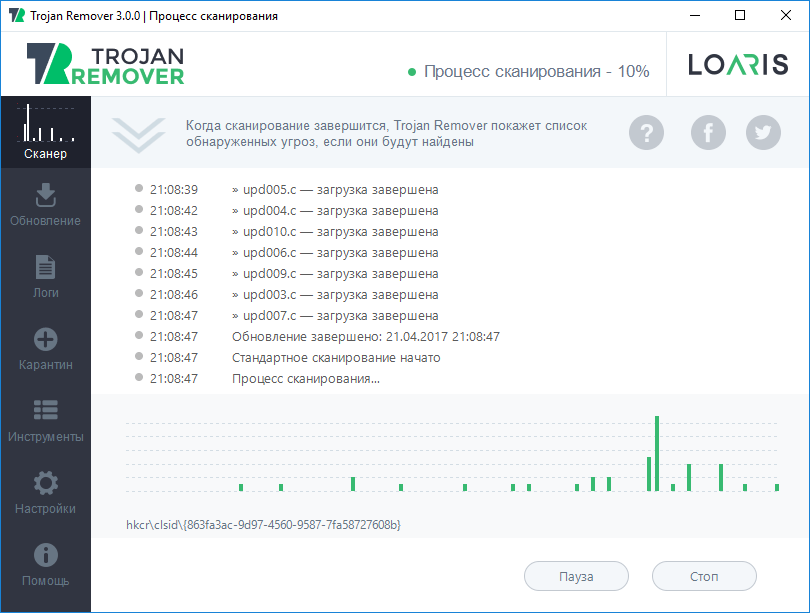Maximize the Trojan Remover window

(740, 15)
